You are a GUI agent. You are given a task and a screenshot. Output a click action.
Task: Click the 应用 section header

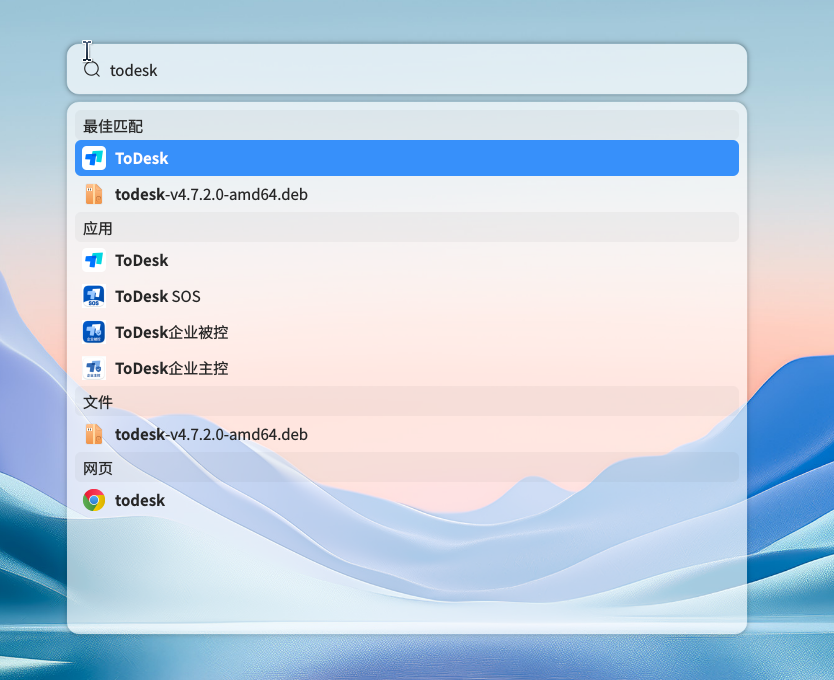(99, 228)
